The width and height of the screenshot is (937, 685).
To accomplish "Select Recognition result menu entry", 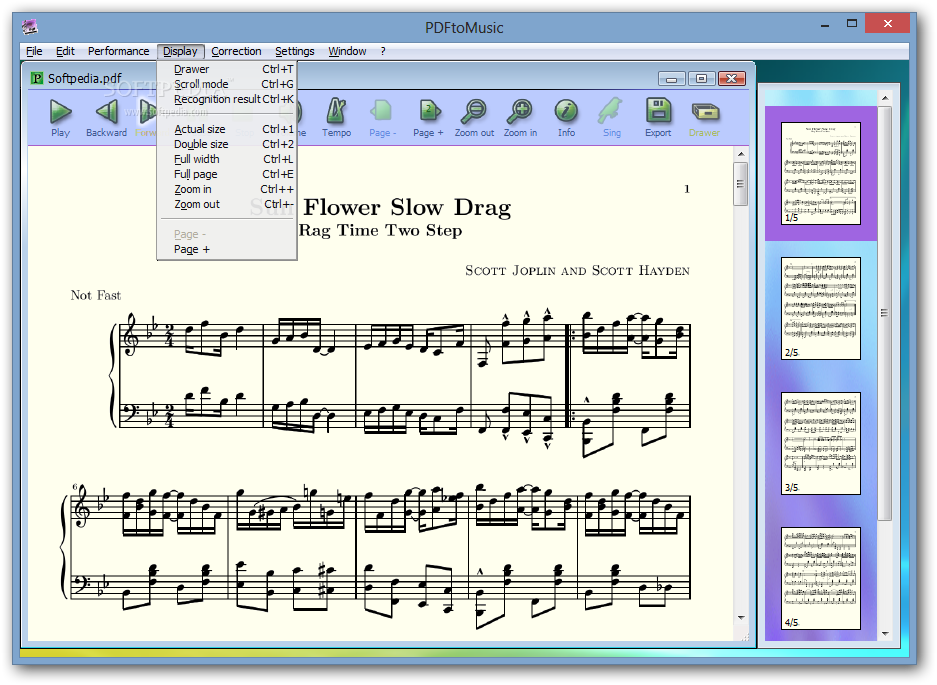I will click(x=227, y=99).
